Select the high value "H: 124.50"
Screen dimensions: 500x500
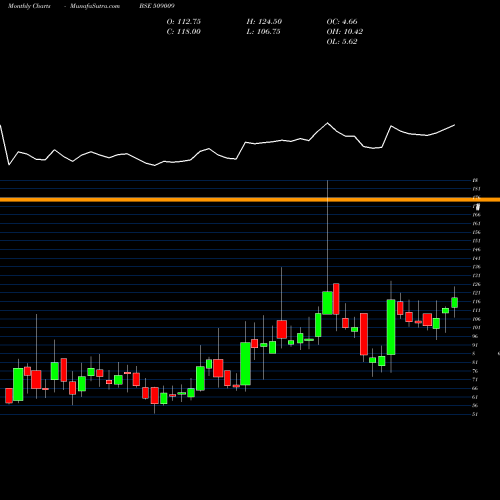point(264,22)
